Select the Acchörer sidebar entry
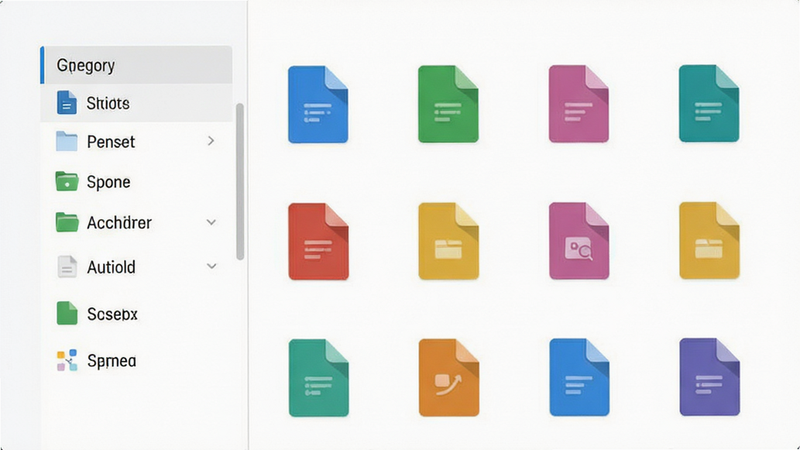Viewport: 800px width, 450px height. click(x=136, y=222)
